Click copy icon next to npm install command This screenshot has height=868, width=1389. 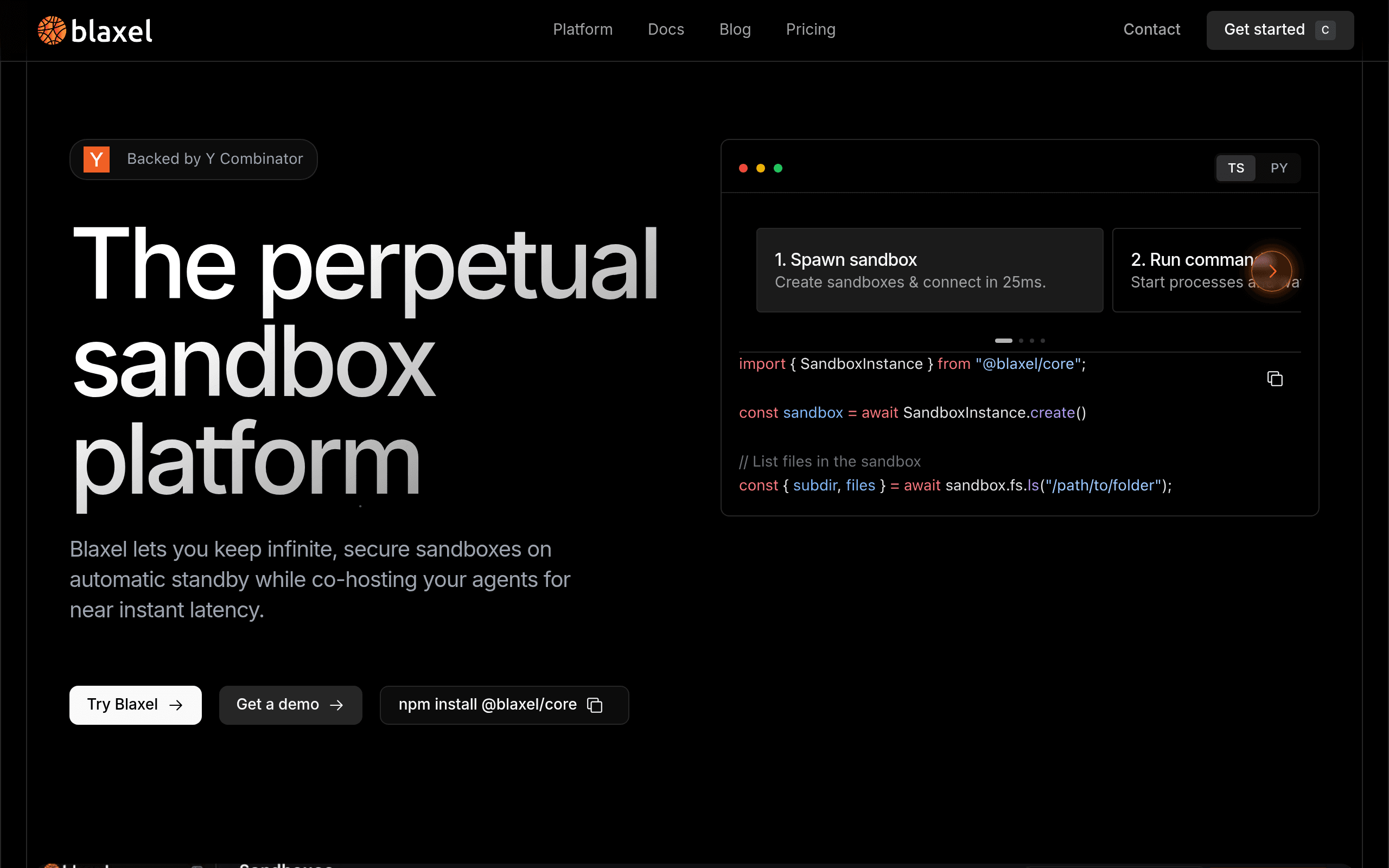click(x=595, y=705)
